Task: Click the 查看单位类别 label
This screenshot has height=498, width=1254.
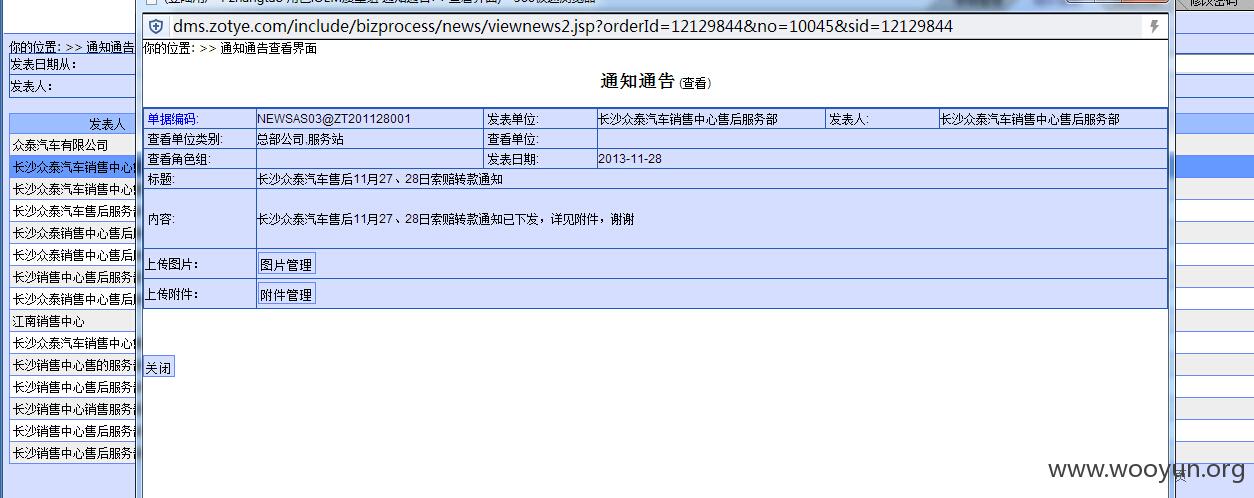Action: [x=185, y=139]
